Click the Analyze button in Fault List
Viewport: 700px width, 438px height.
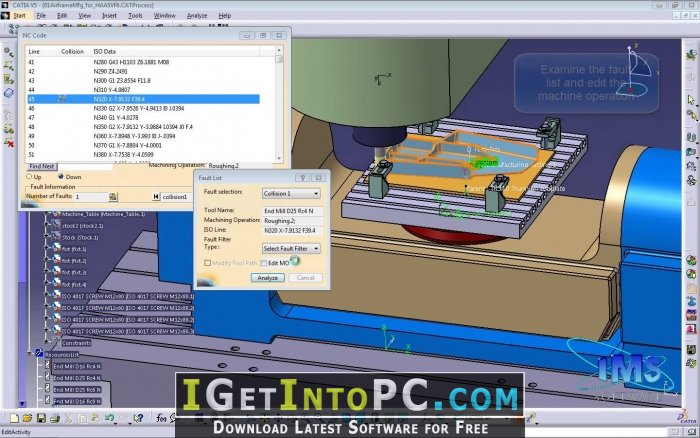(267, 278)
